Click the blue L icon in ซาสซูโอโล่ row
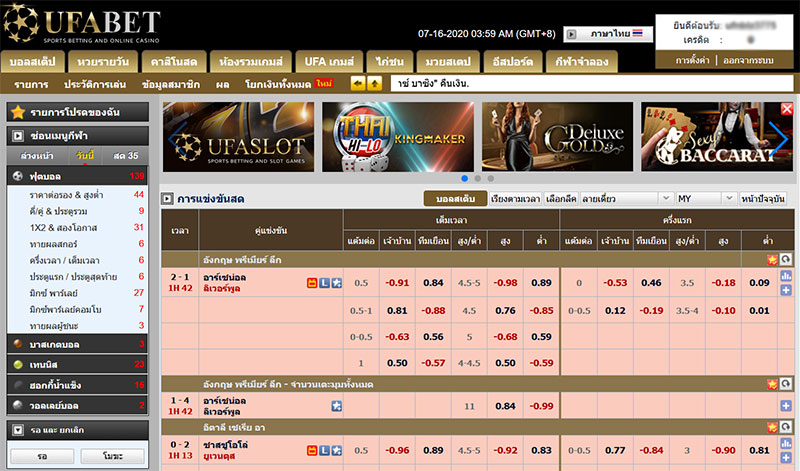The width and height of the screenshot is (800, 471). [x=324, y=450]
